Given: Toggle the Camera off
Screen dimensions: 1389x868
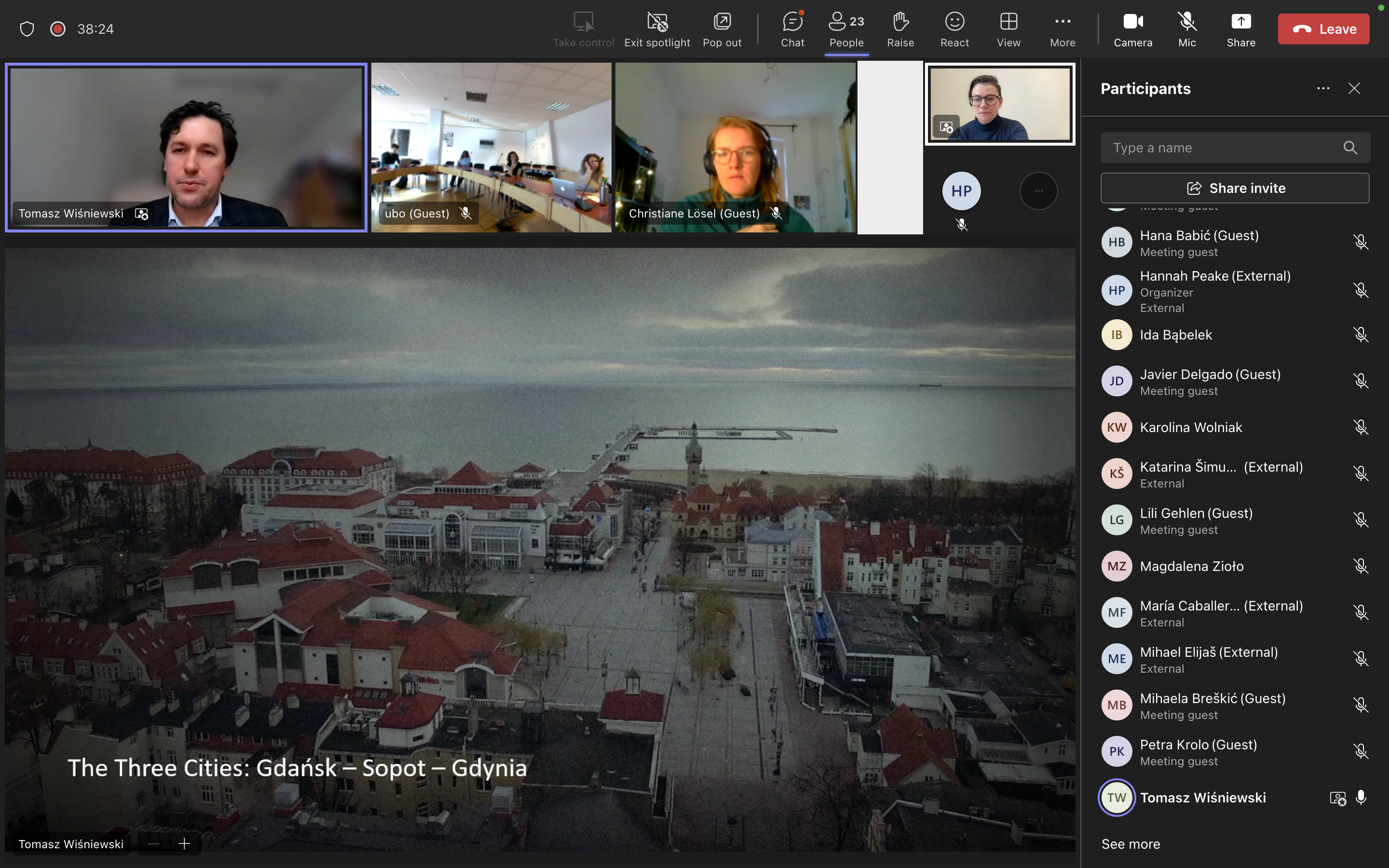Looking at the screenshot, I should 1132,29.
